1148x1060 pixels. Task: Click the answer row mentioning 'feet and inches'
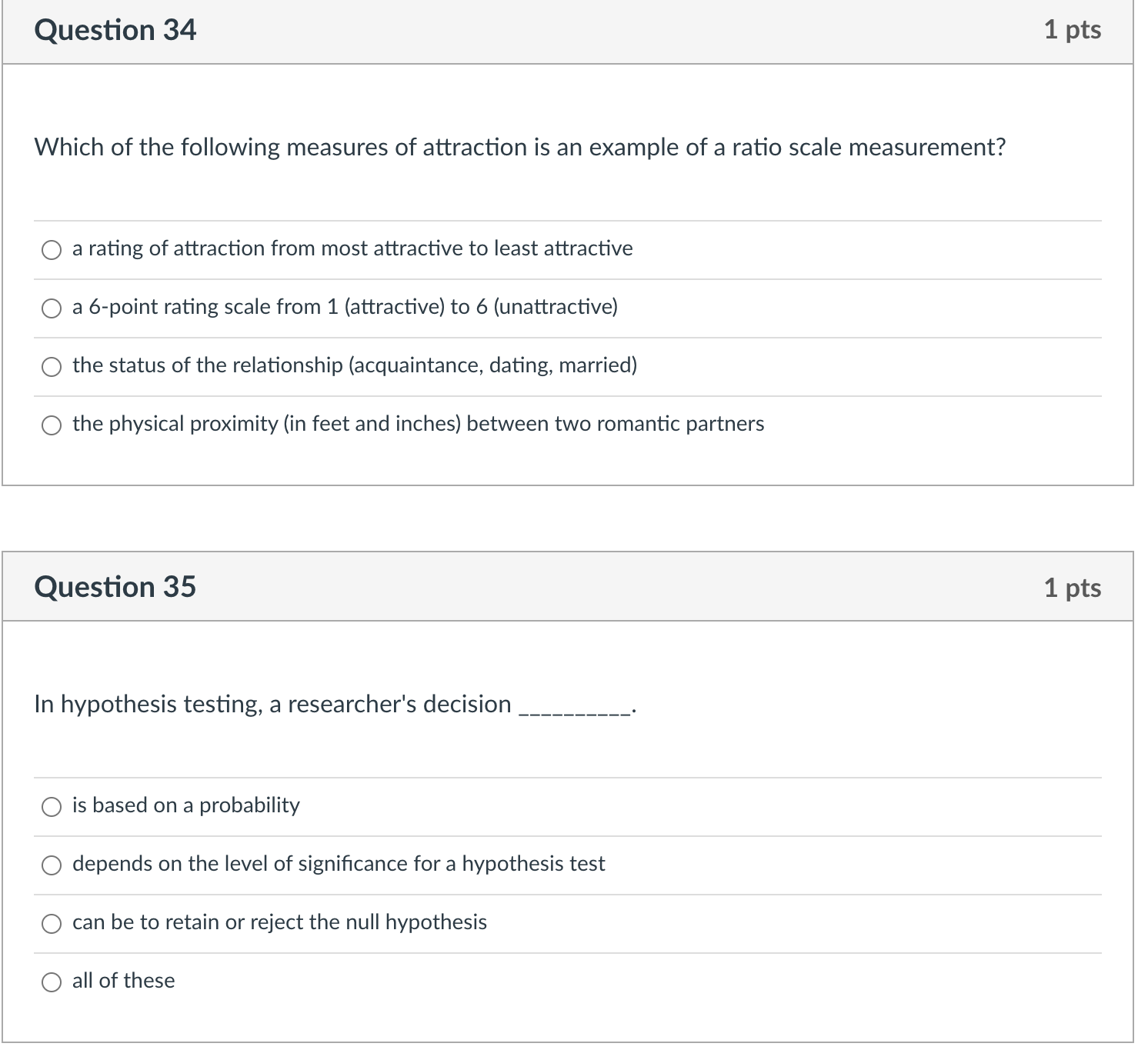point(417,424)
